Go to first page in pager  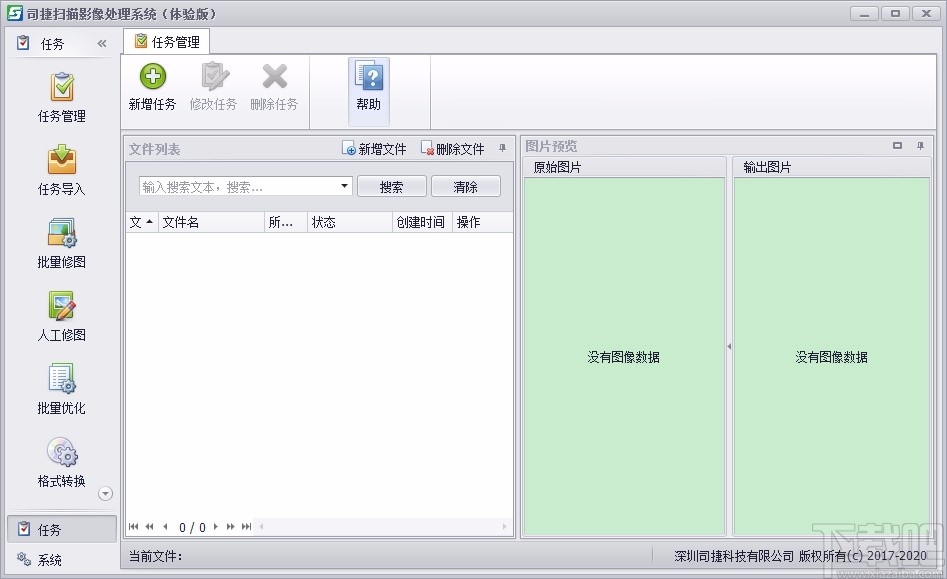point(133,527)
